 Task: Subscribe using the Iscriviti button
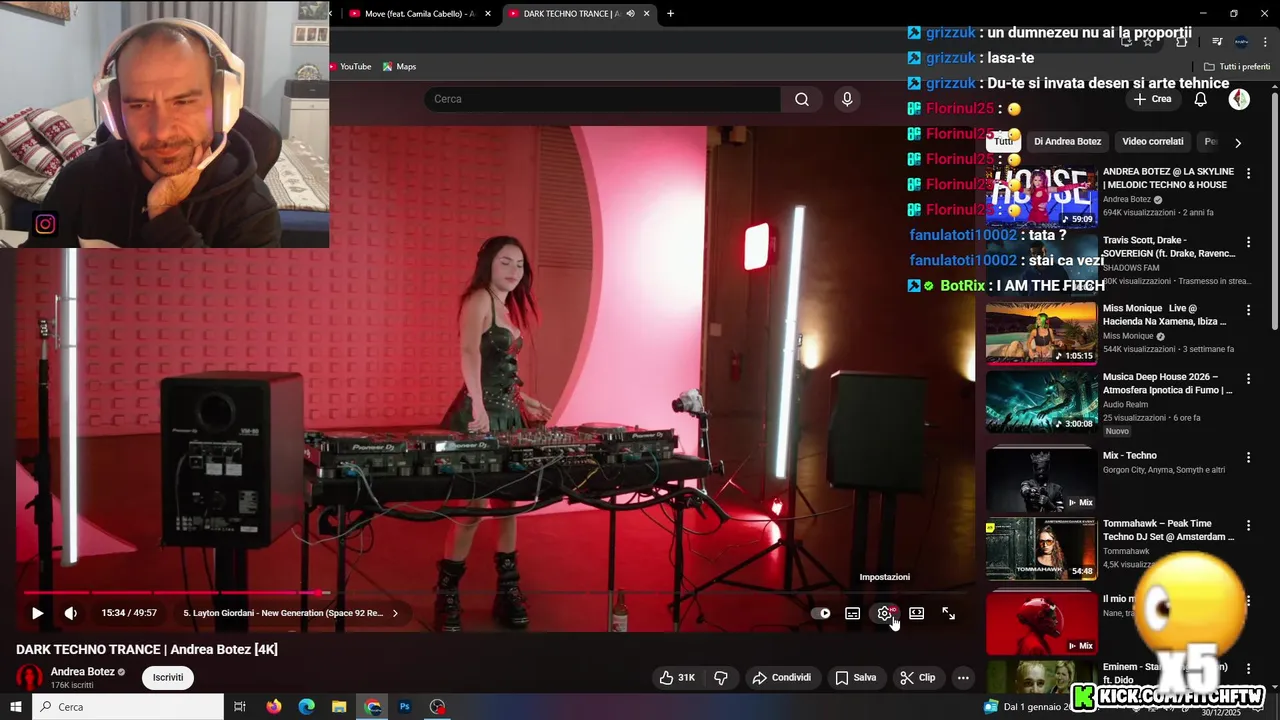[x=168, y=677]
